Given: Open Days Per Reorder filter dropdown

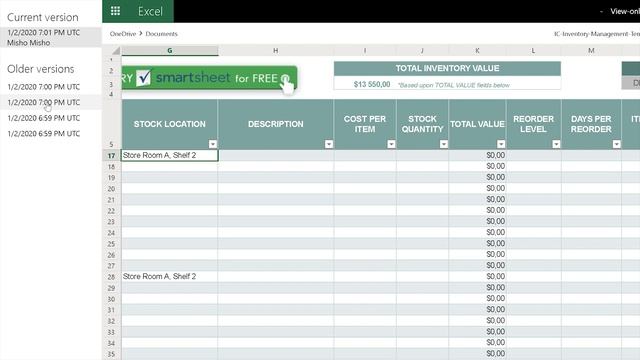Looking at the screenshot, I should 617,144.
